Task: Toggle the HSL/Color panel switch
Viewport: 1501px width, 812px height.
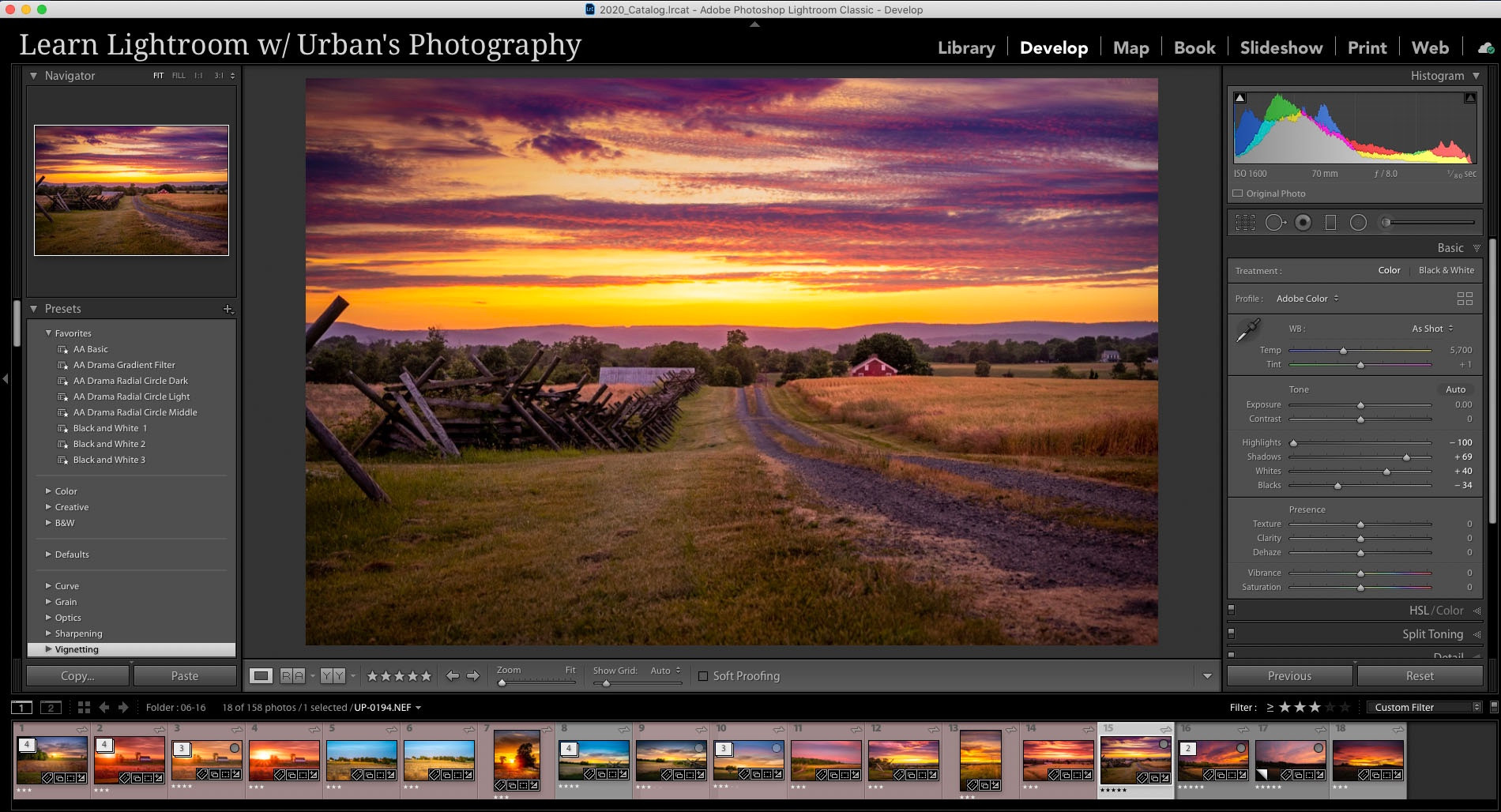Action: 1231,610
